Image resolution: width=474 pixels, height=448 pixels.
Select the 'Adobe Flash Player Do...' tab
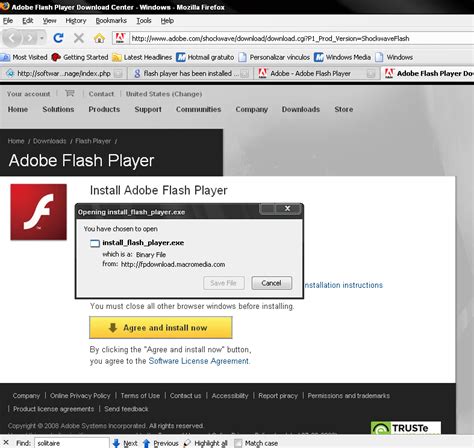click(x=428, y=73)
